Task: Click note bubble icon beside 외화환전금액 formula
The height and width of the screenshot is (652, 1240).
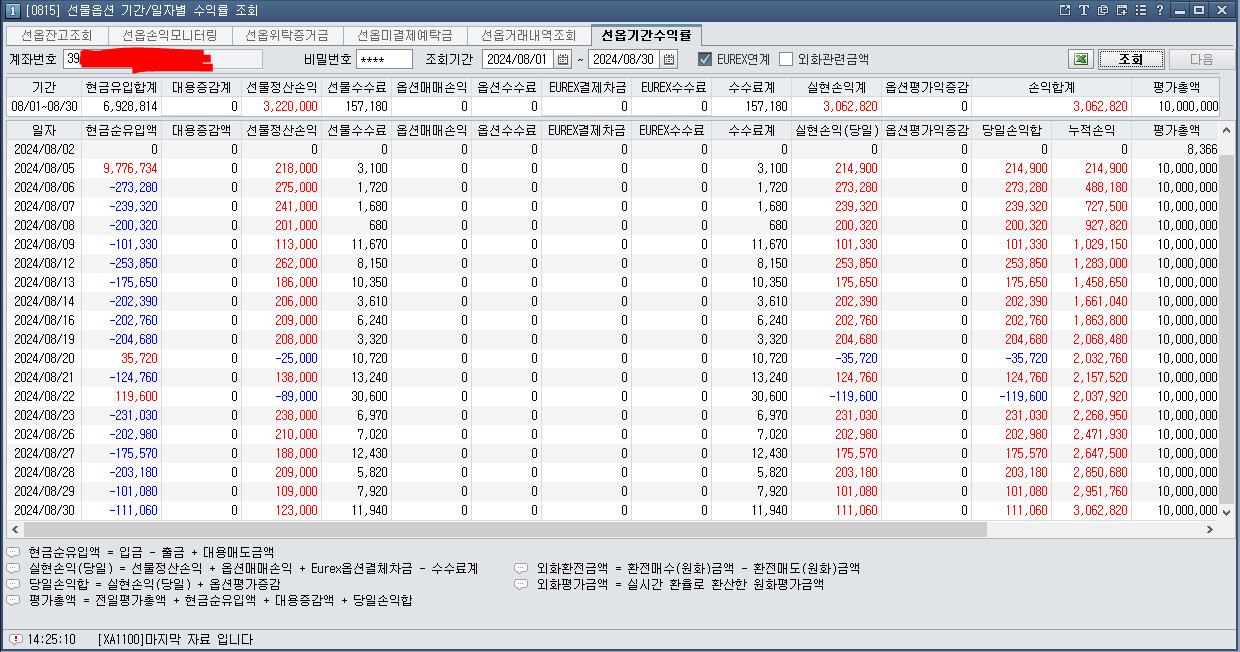Action: click(521, 568)
